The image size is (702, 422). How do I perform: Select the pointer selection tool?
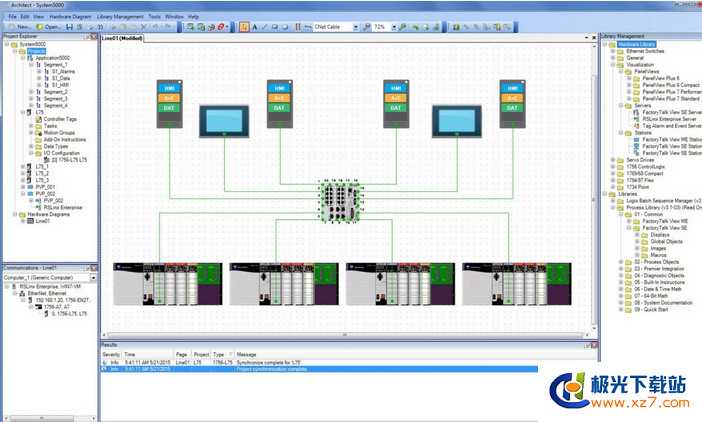pos(244,27)
